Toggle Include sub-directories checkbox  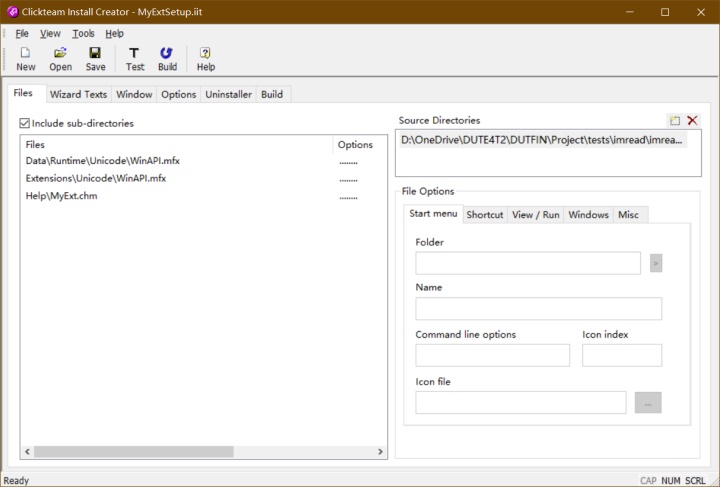pos(25,123)
